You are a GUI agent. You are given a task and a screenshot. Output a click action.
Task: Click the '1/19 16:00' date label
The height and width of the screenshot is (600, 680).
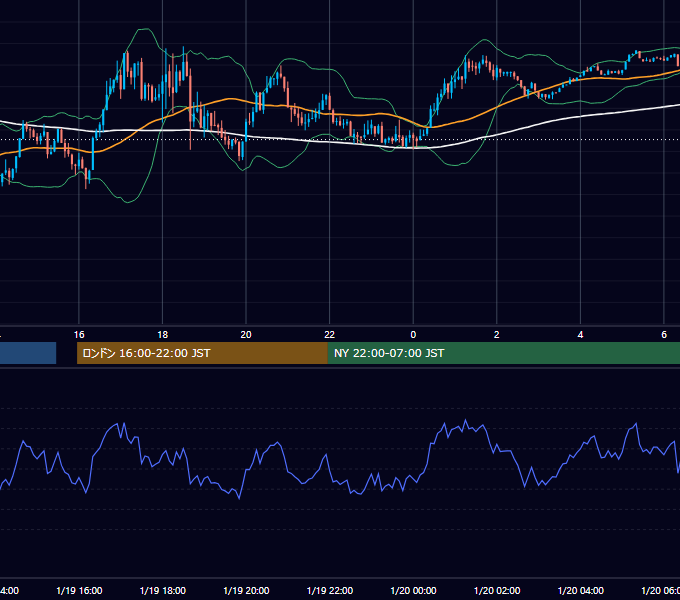click(79, 590)
